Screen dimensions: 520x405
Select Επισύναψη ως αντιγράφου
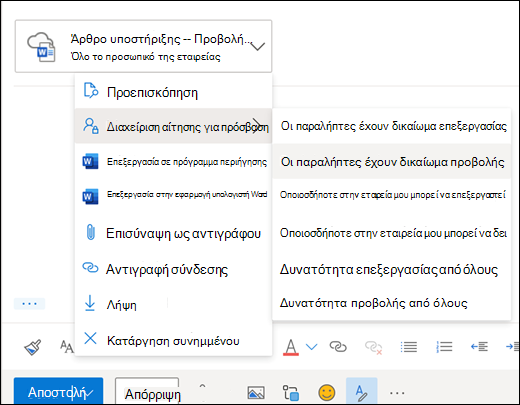coord(173,233)
